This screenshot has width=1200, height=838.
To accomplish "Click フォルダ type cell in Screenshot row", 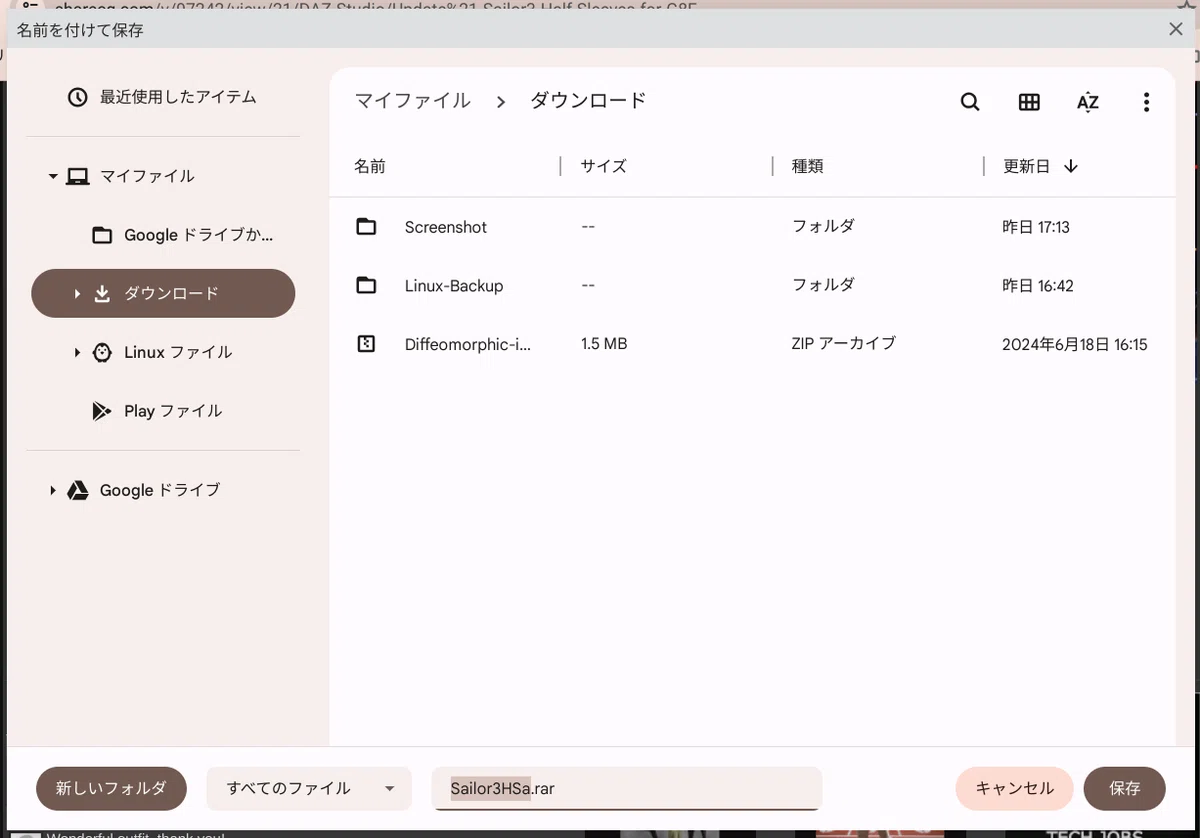I will pos(824,226).
